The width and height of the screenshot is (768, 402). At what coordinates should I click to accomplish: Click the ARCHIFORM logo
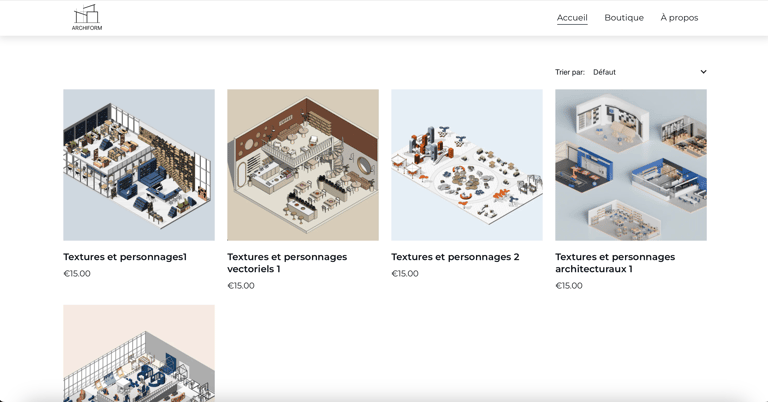(x=87, y=18)
